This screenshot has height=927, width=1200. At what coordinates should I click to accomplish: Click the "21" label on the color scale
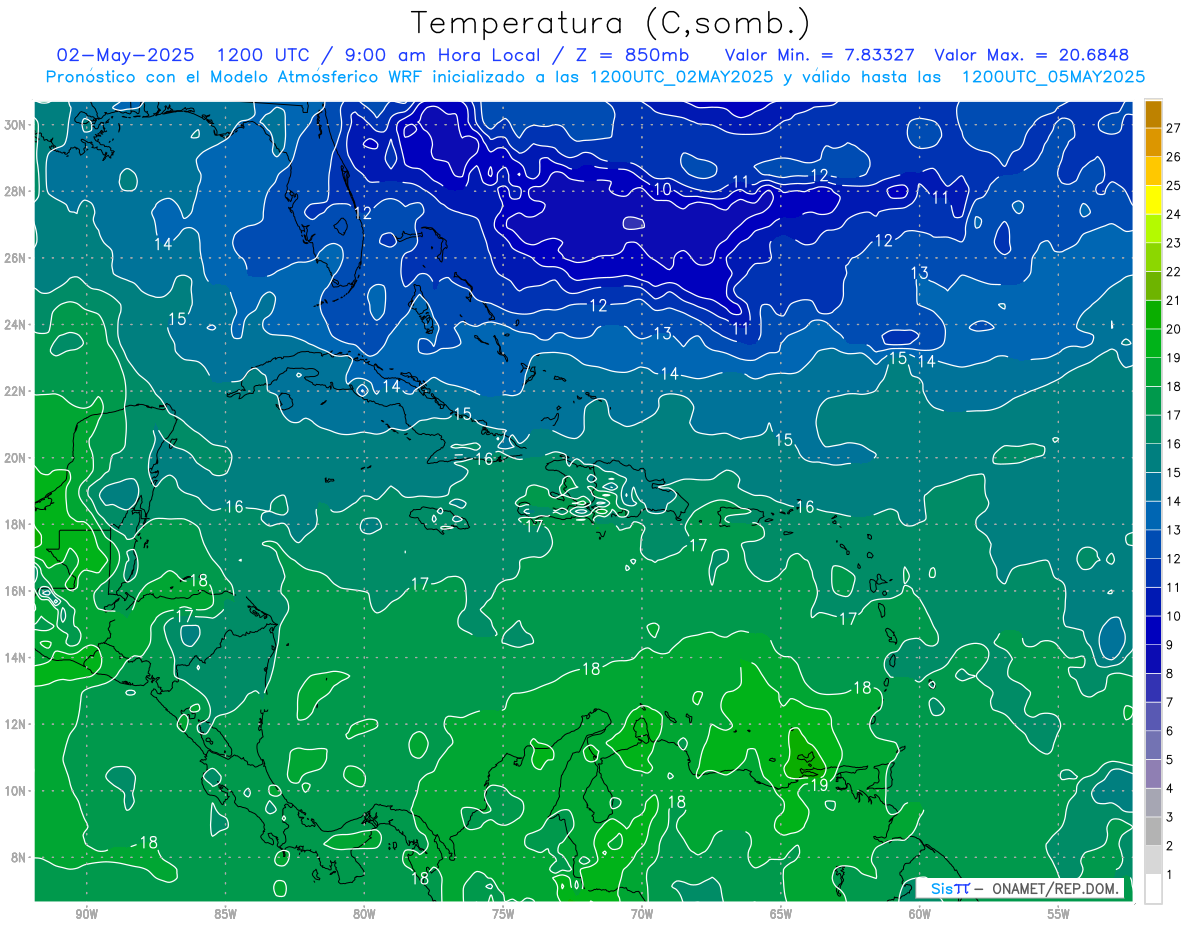click(1173, 300)
